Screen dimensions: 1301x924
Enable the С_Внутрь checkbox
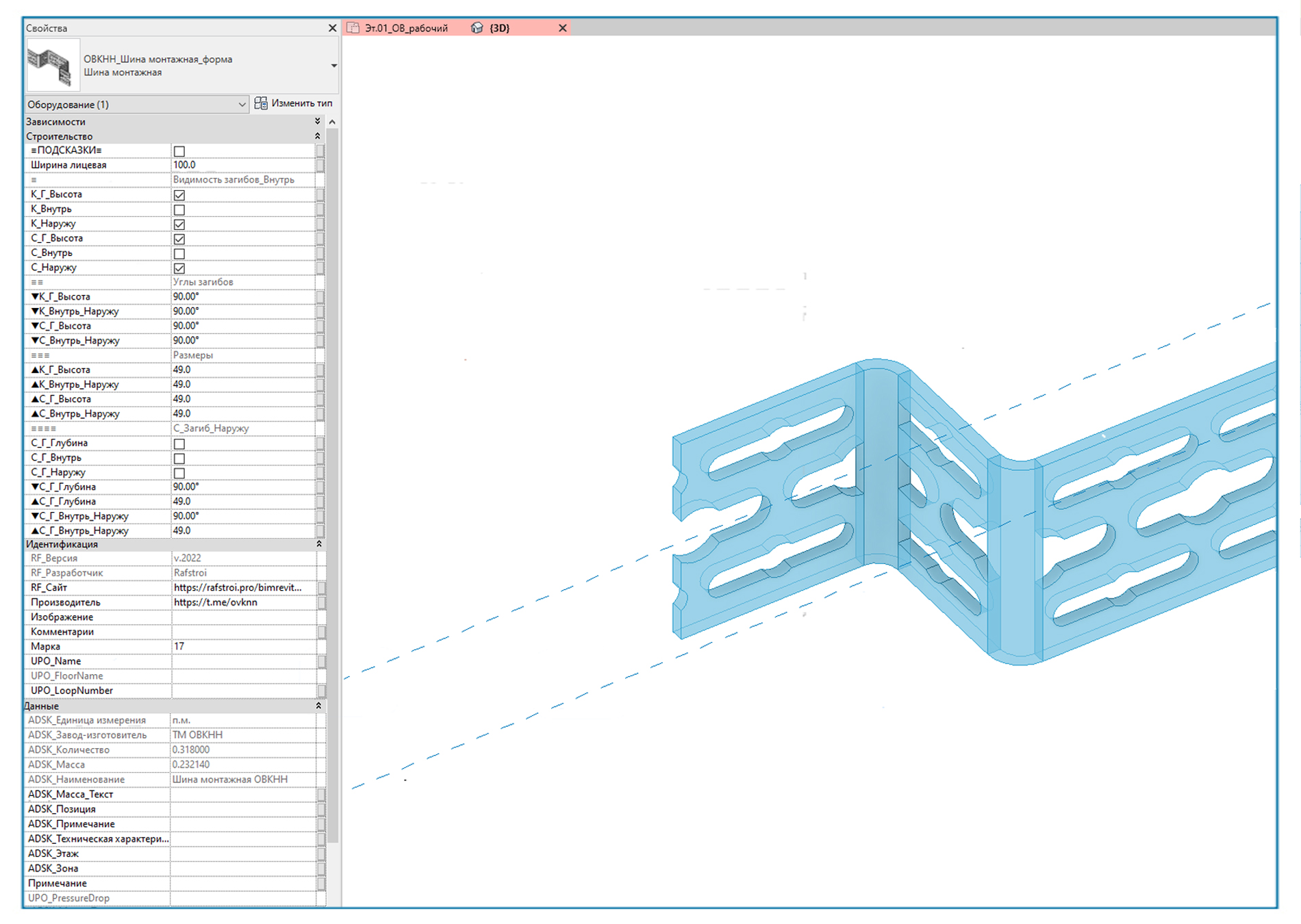pos(179,254)
